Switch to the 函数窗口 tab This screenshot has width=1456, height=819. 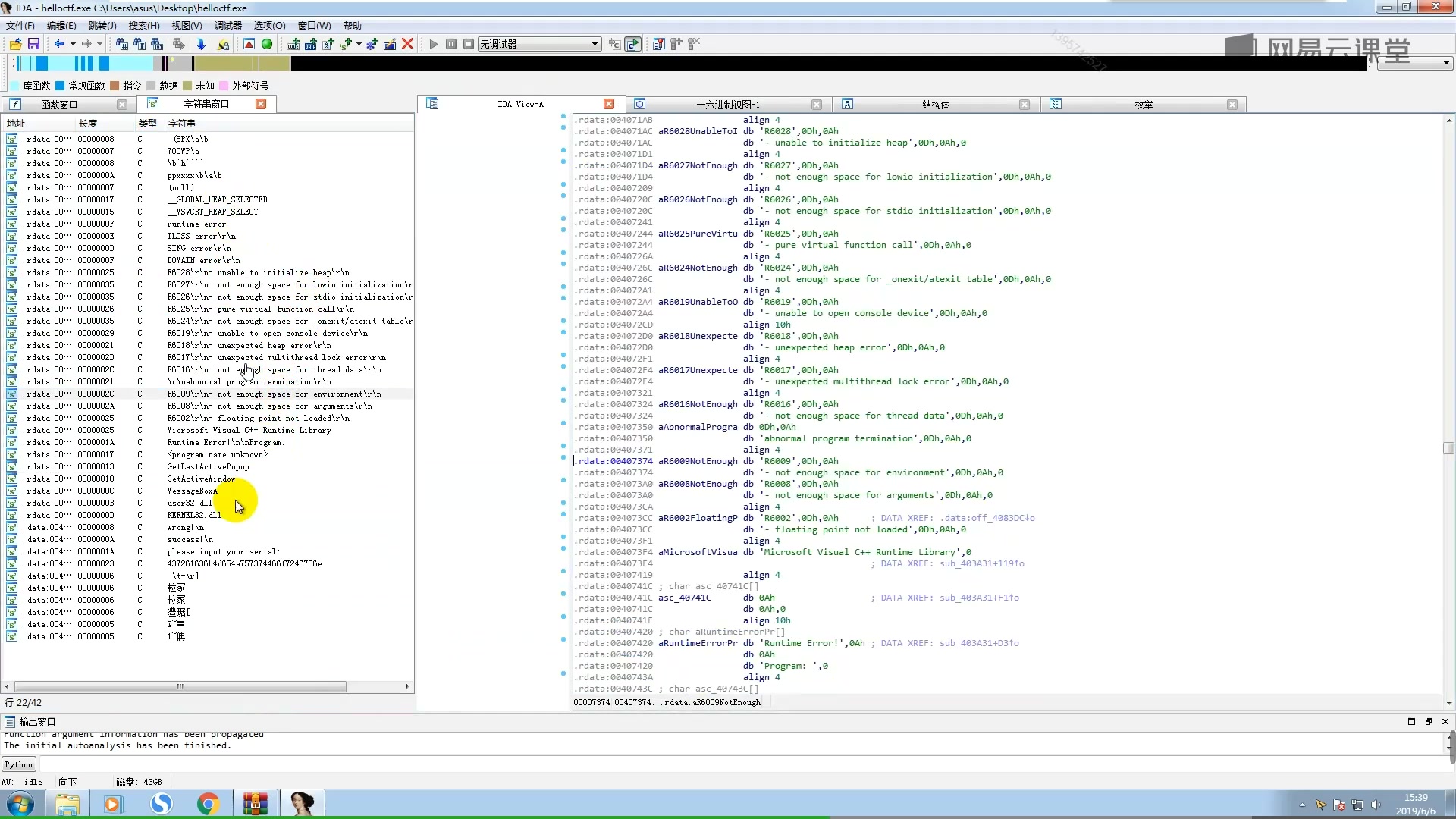[x=59, y=105]
